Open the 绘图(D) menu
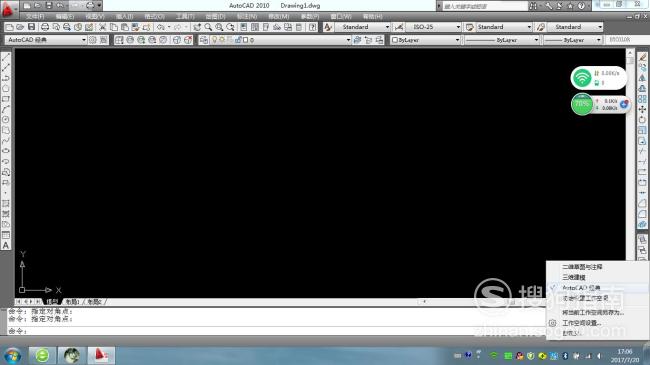650x365 pixels. [x=215, y=16]
